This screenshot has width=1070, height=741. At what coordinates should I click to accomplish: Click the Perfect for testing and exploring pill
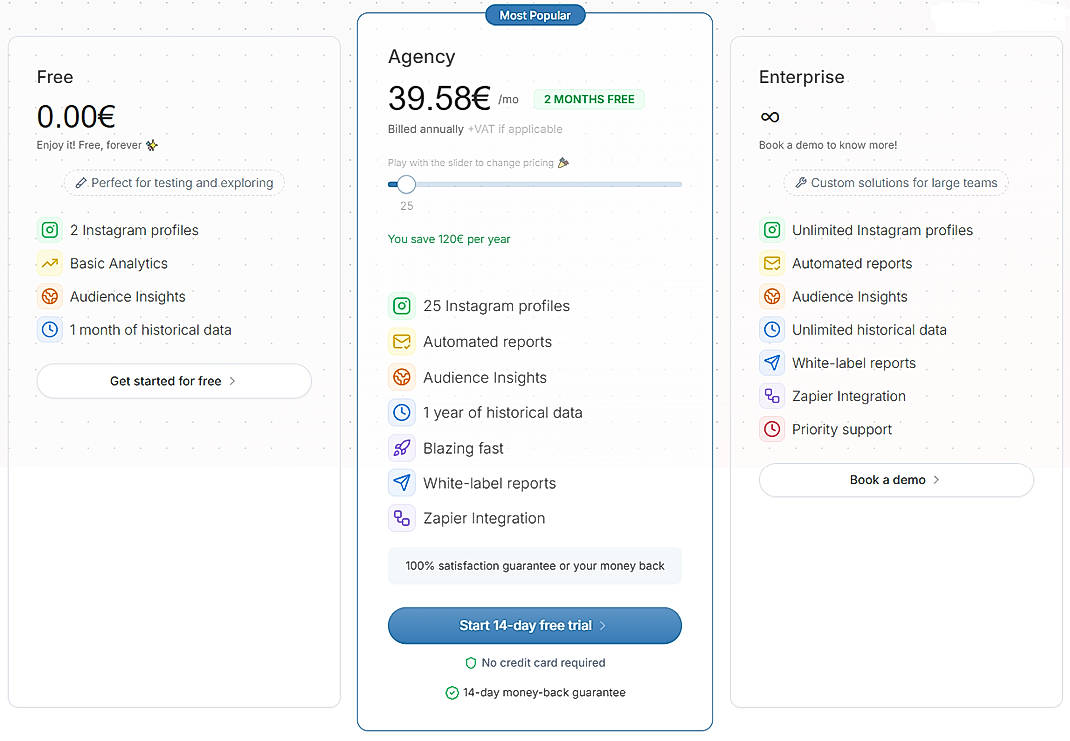point(174,183)
